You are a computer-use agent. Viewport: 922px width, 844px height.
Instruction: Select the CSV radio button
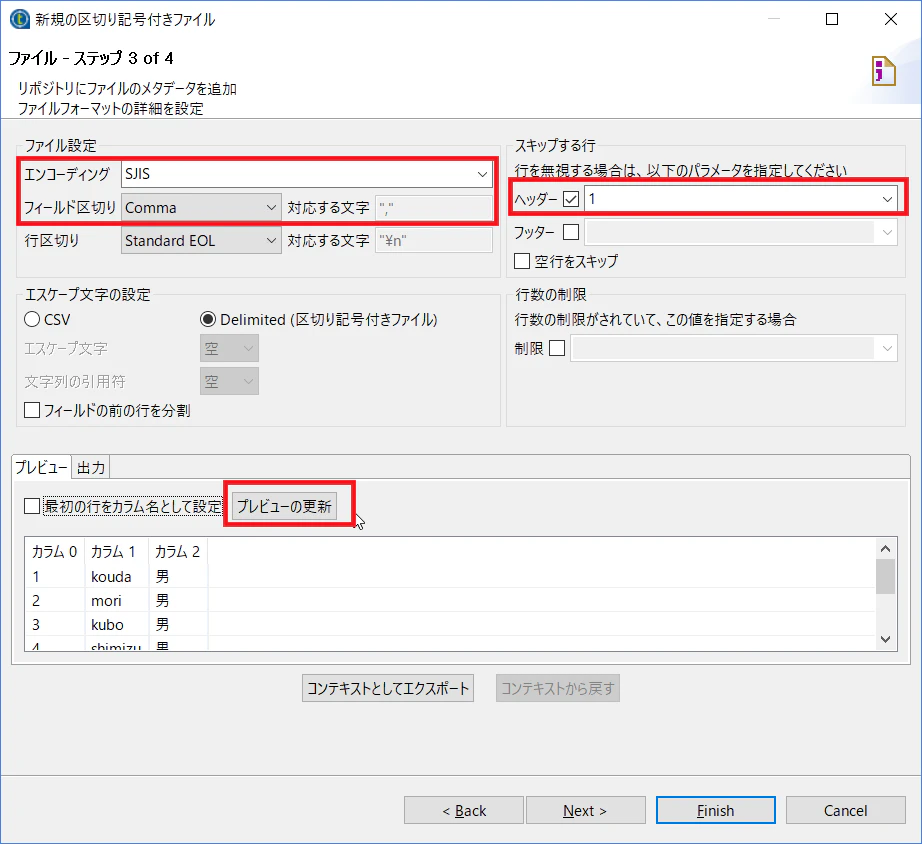click(32, 319)
